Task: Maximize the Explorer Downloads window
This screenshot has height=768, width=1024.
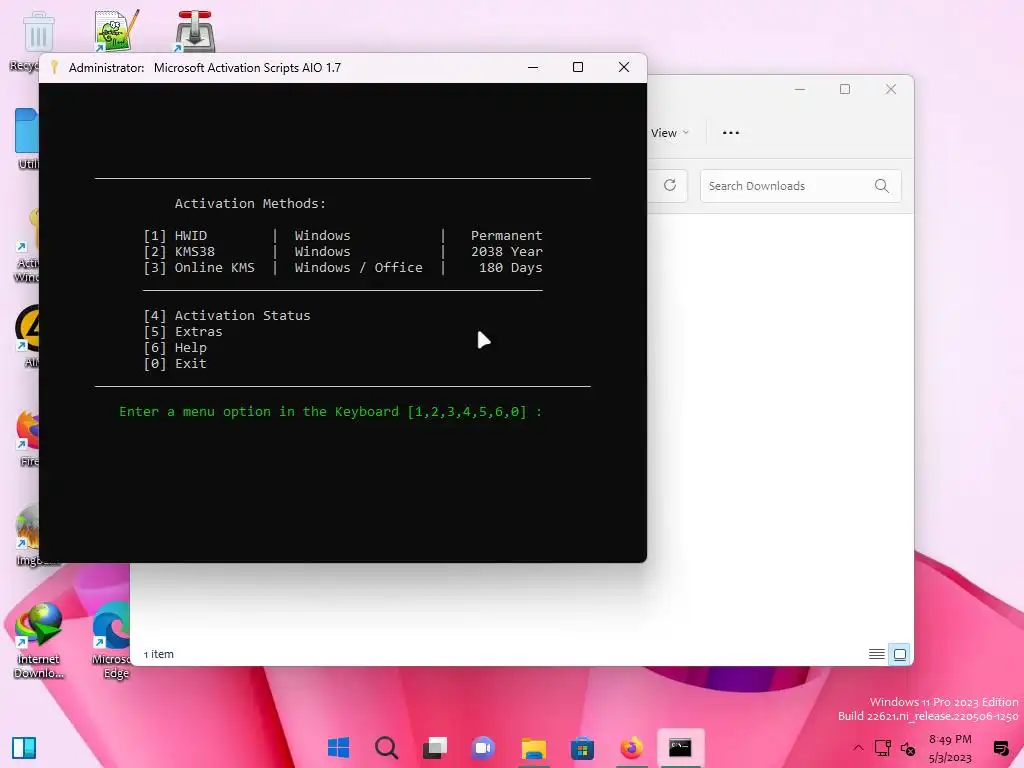Action: coord(845,89)
